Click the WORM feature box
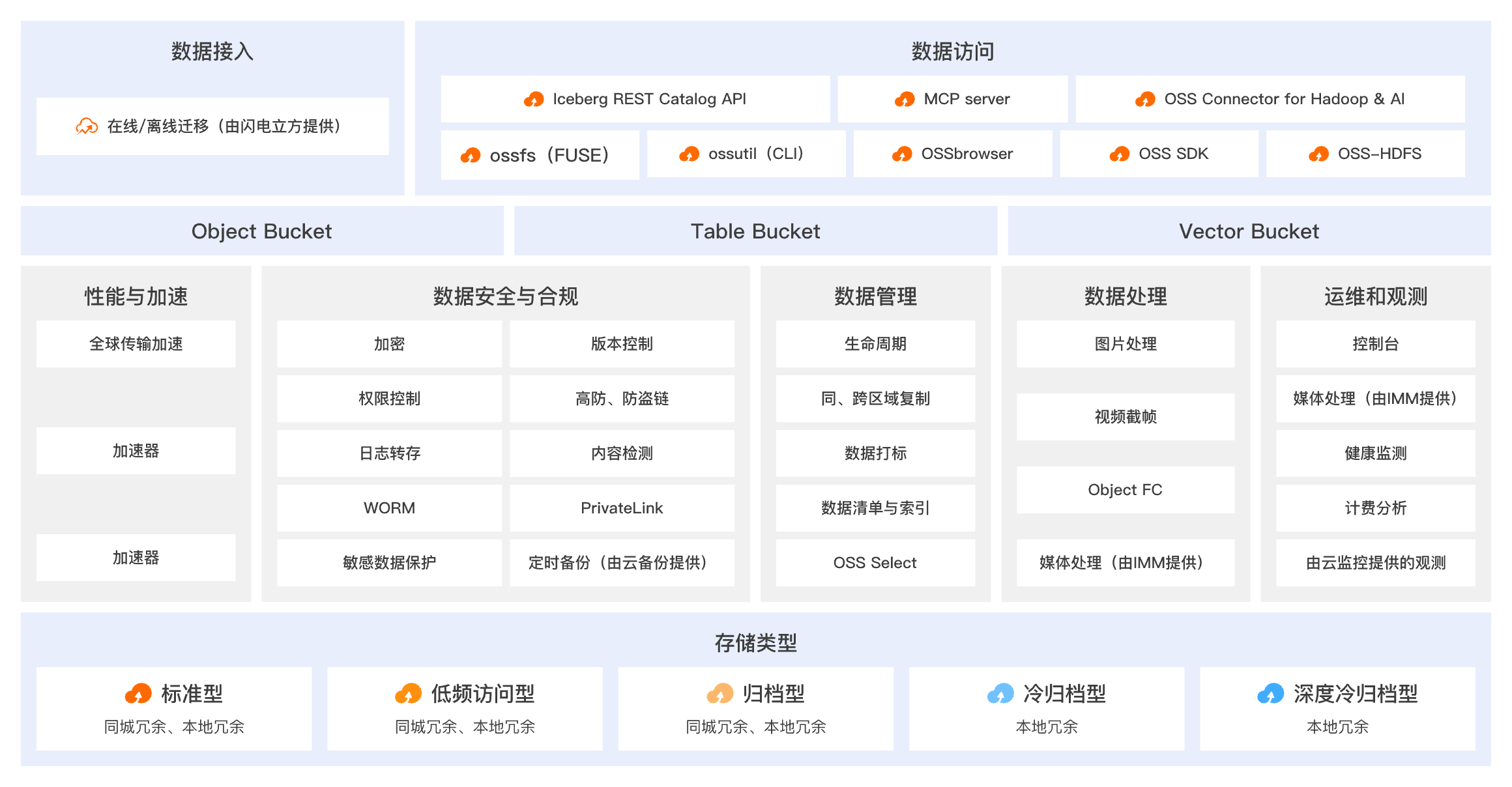This screenshot has height=787, width=1512. 389,508
